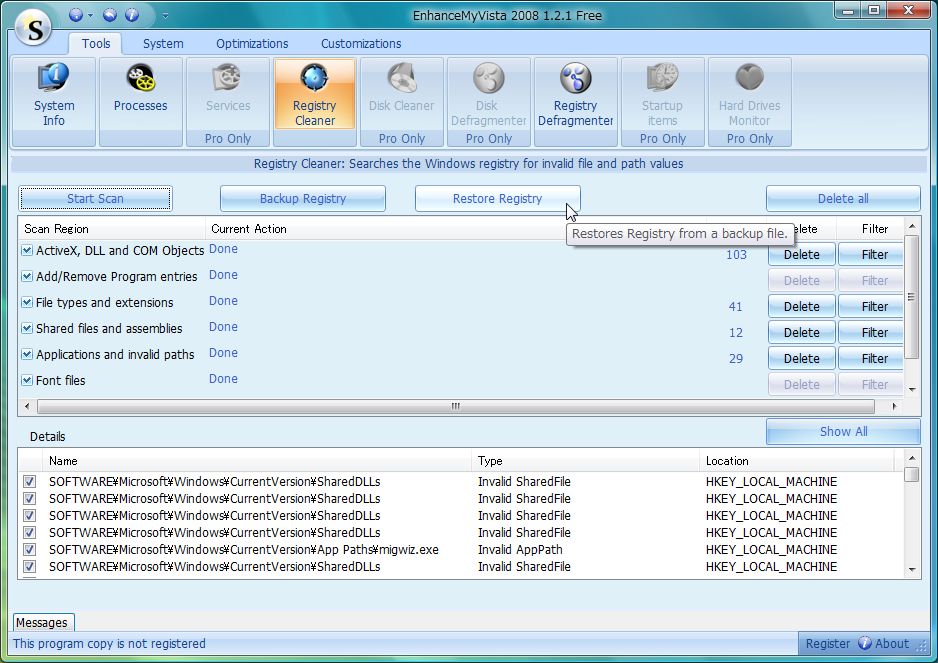Screen dimensions: 938x663
Task: Switch to the Customizations tab
Action: pos(361,44)
